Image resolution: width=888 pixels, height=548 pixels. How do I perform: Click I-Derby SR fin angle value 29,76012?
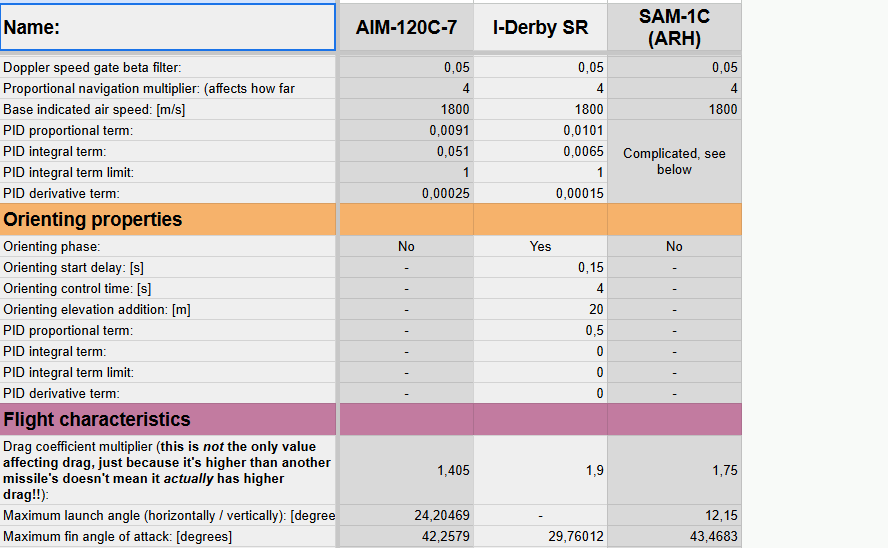540,536
